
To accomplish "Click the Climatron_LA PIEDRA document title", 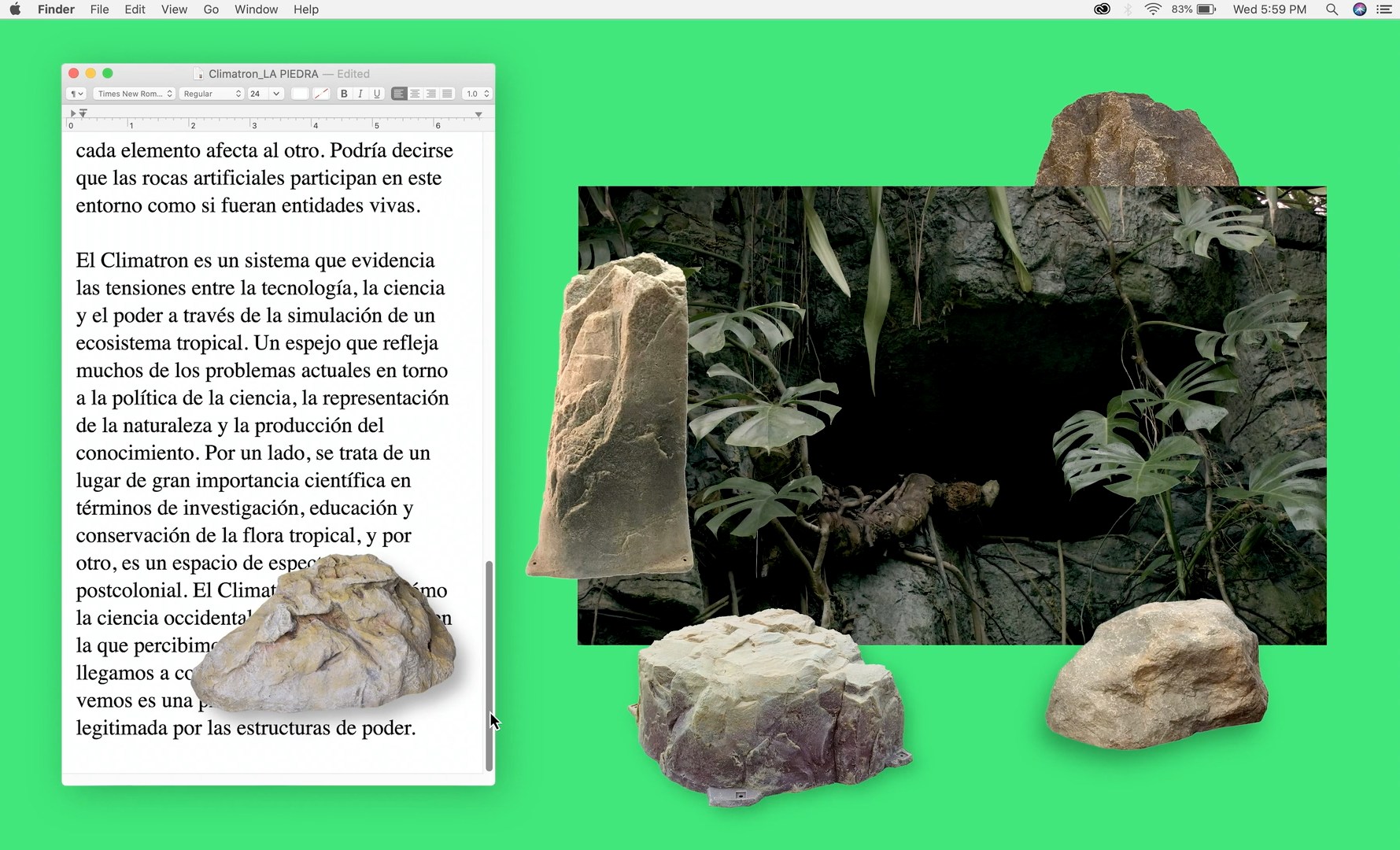I will (x=262, y=73).
